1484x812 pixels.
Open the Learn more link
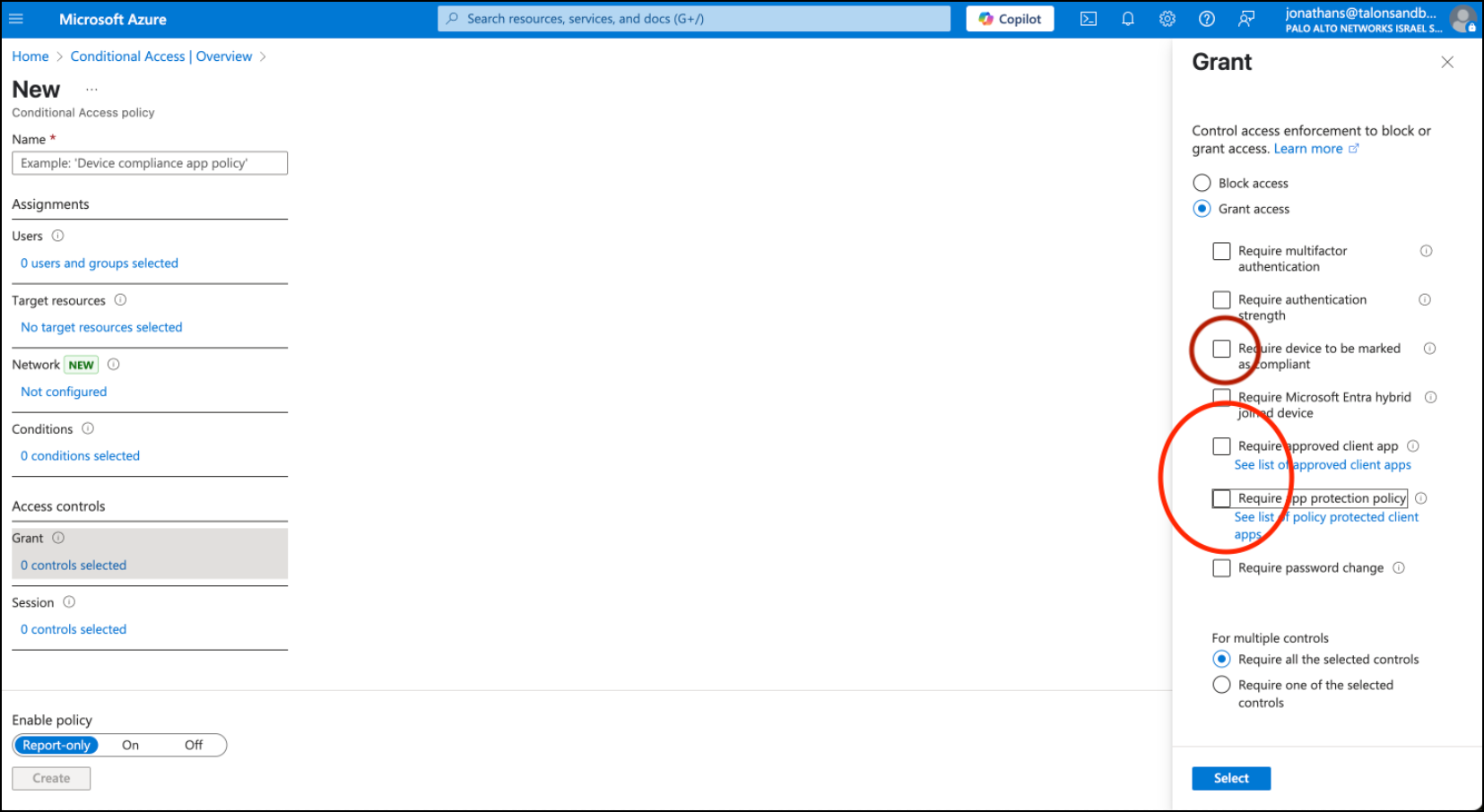coord(1316,149)
